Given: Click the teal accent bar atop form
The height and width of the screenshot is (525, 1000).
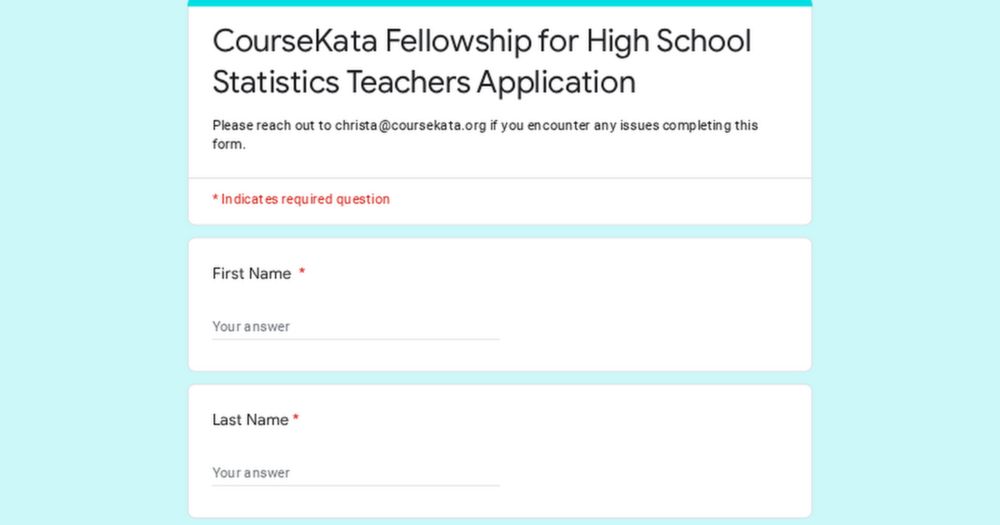Looking at the screenshot, I should coord(500,3).
